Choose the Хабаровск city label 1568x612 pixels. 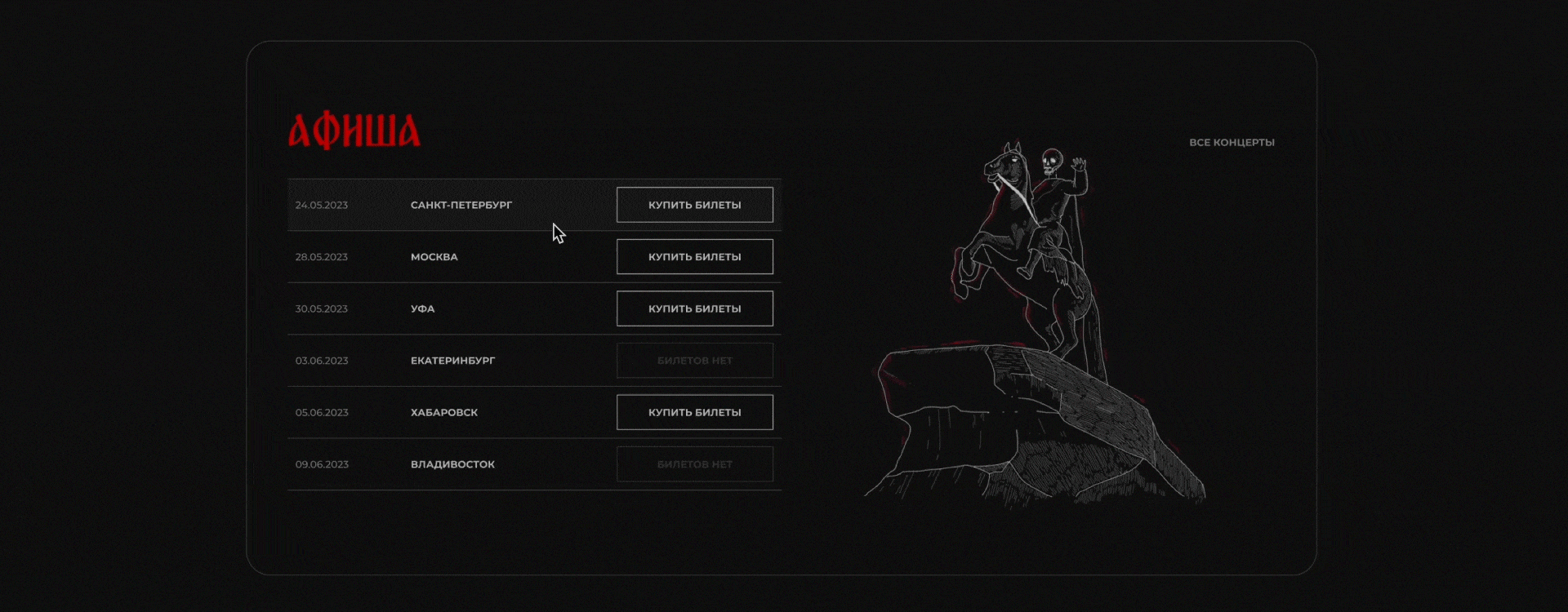pyautogui.click(x=444, y=412)
